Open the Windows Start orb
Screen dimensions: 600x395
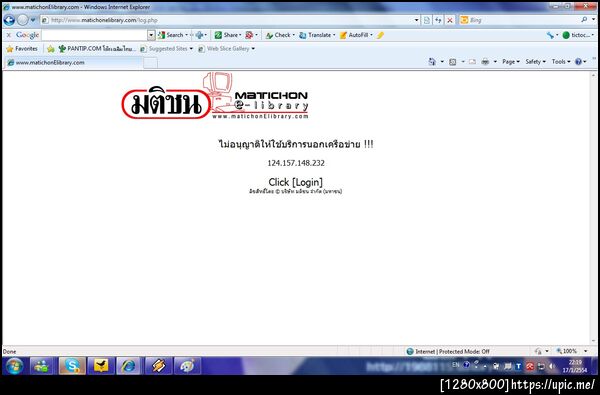pyautogui.click(x=14, y=366)
